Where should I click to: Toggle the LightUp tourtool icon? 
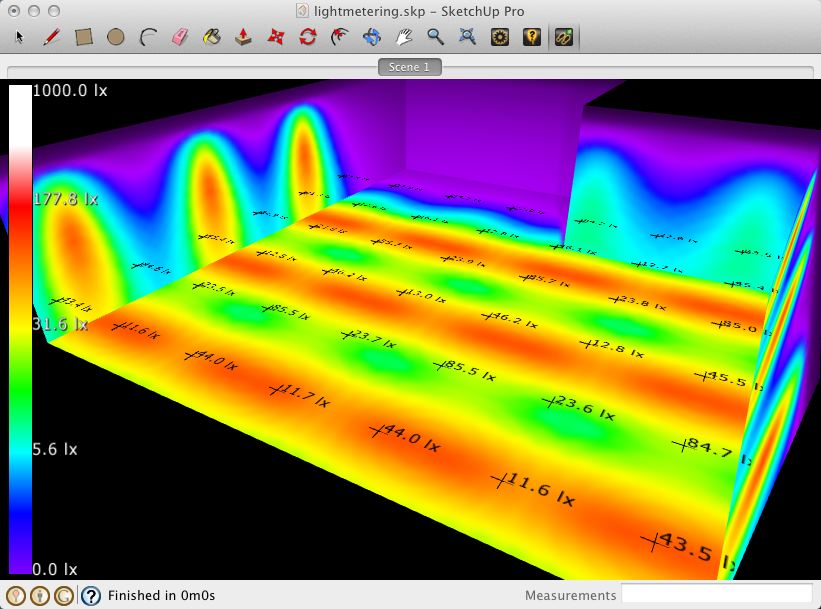564,37
